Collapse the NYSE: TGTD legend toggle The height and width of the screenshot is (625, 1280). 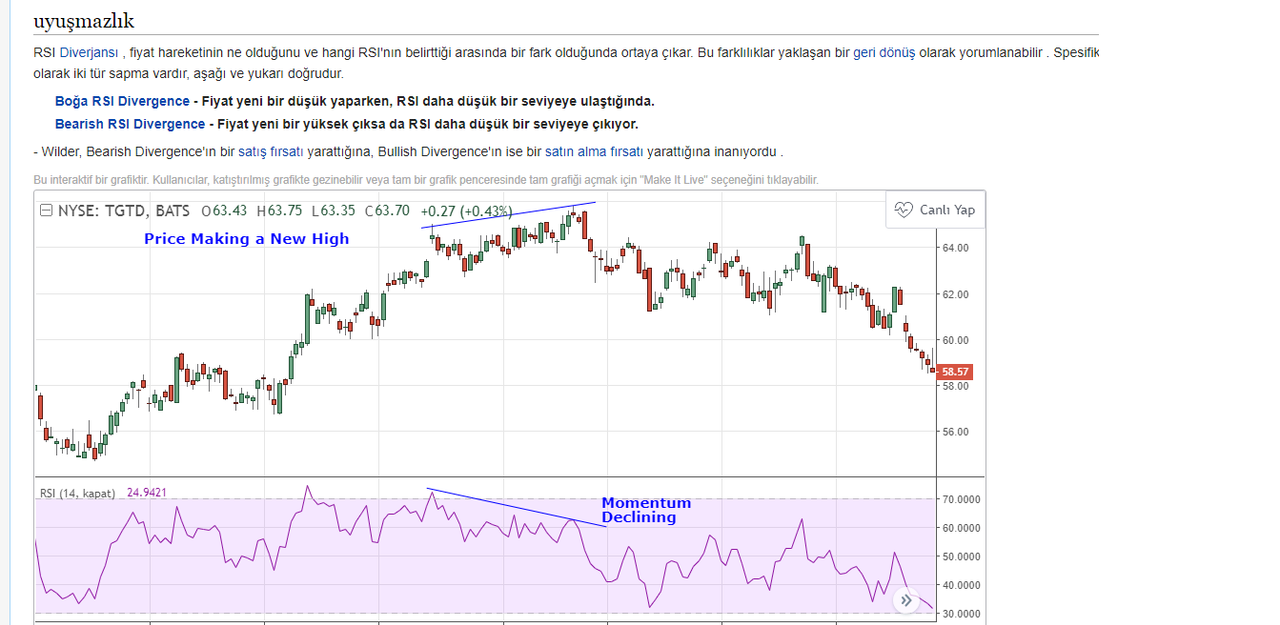click(x=46, y=211)
